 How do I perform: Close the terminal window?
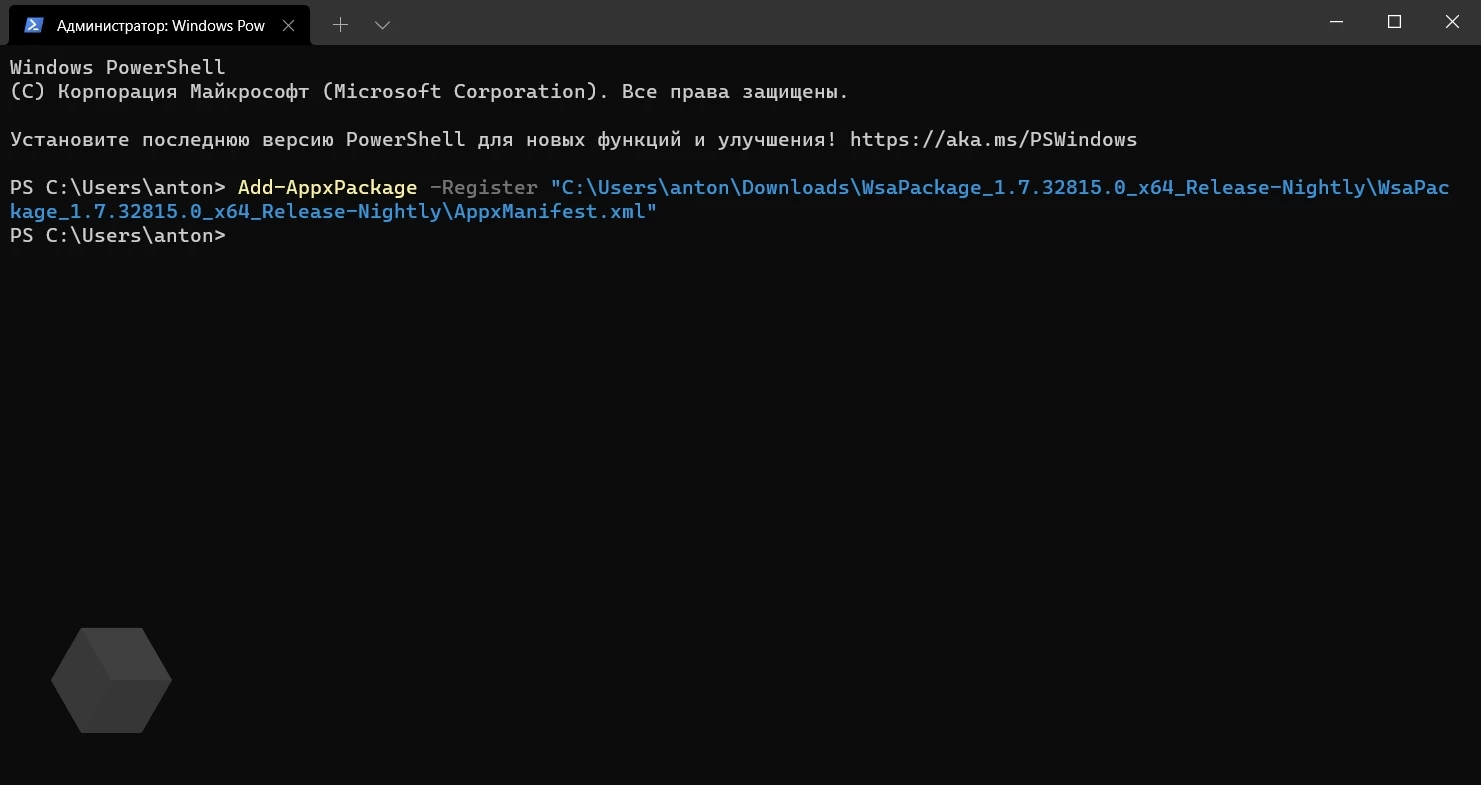tap(1452, 22)
